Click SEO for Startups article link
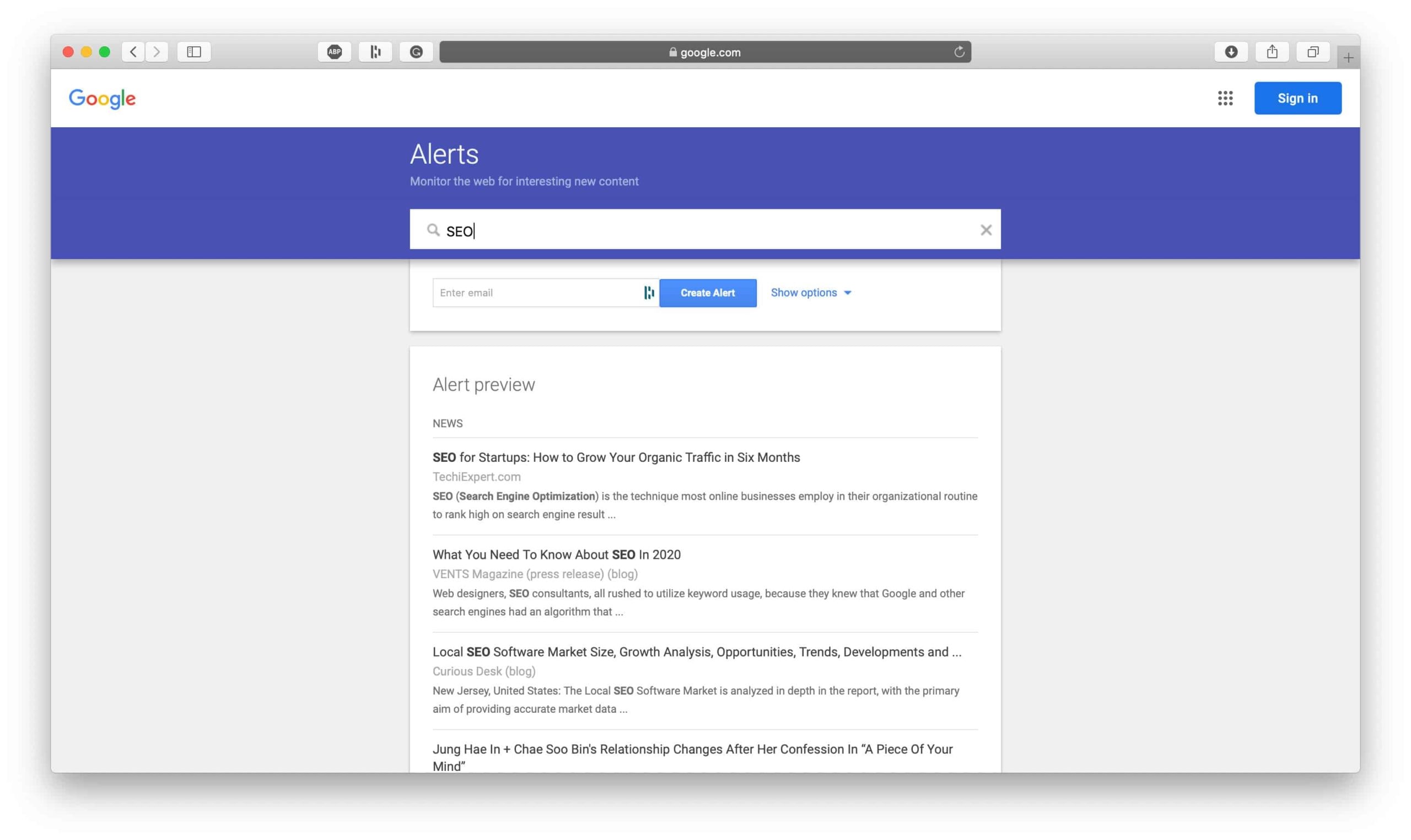 pos(616,458)
